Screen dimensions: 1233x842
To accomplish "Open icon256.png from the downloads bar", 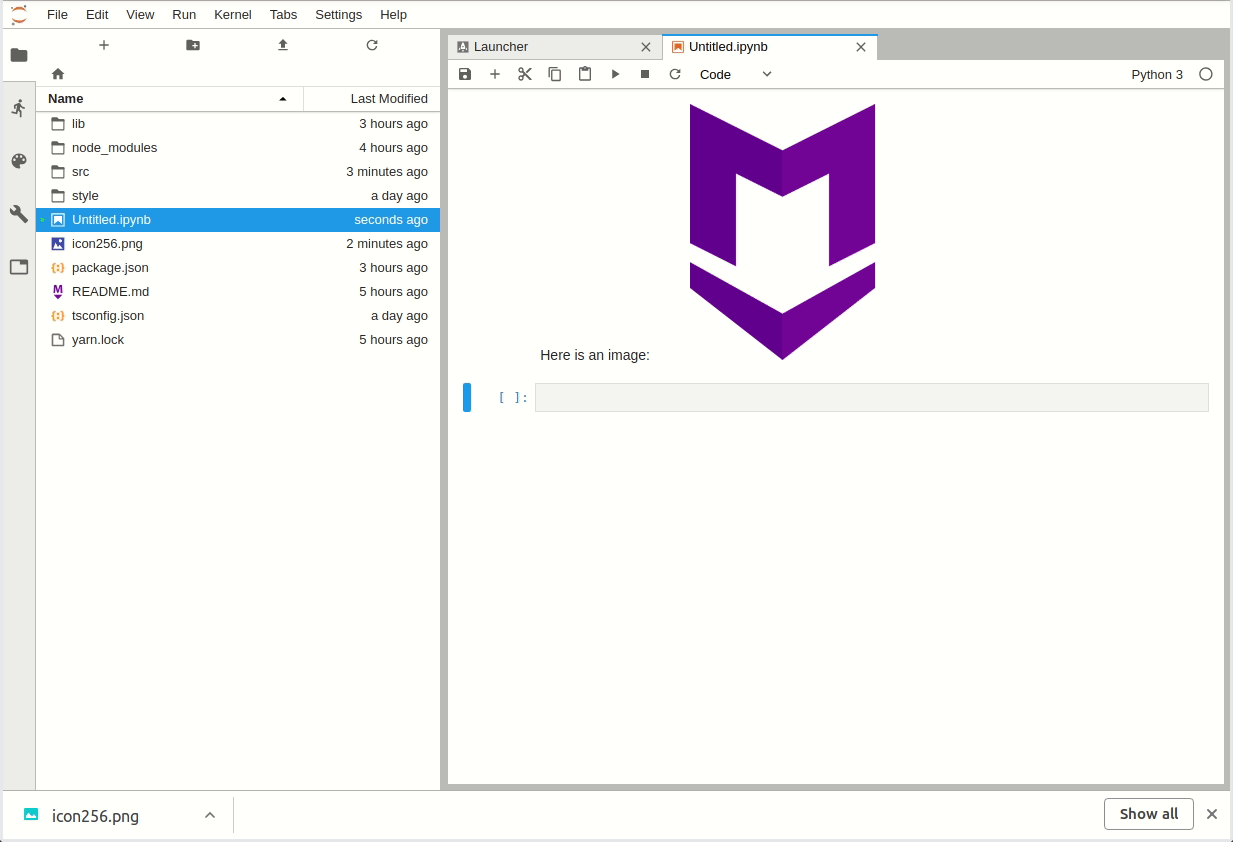I will click(x=95, y=816).
